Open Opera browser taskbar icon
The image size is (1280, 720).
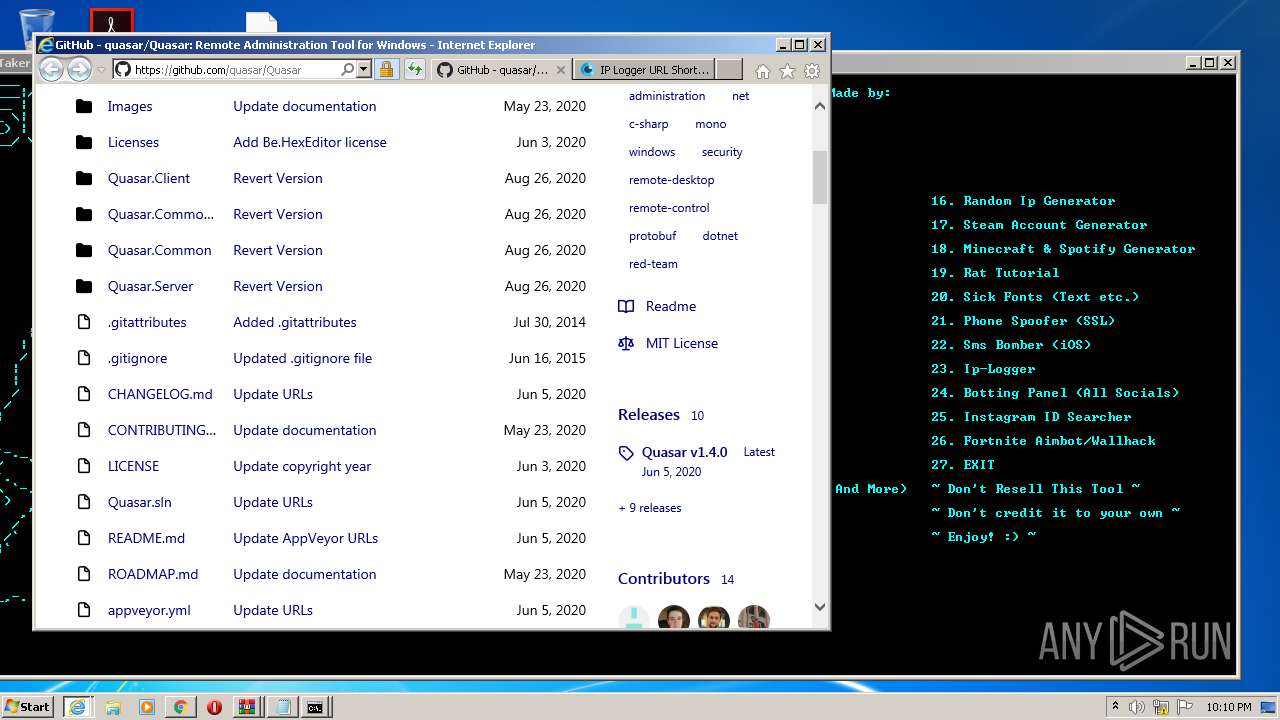(x=214, y=706)
